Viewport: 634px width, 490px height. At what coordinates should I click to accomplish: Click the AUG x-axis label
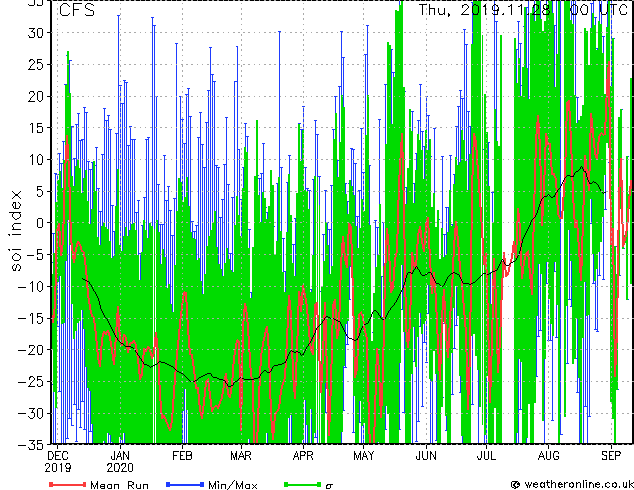549,456
